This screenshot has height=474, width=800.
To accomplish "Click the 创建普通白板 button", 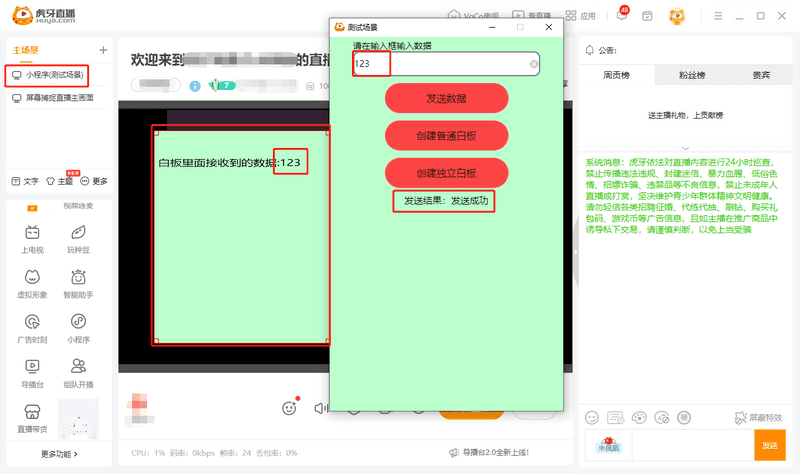I will (x=446, y=136).
